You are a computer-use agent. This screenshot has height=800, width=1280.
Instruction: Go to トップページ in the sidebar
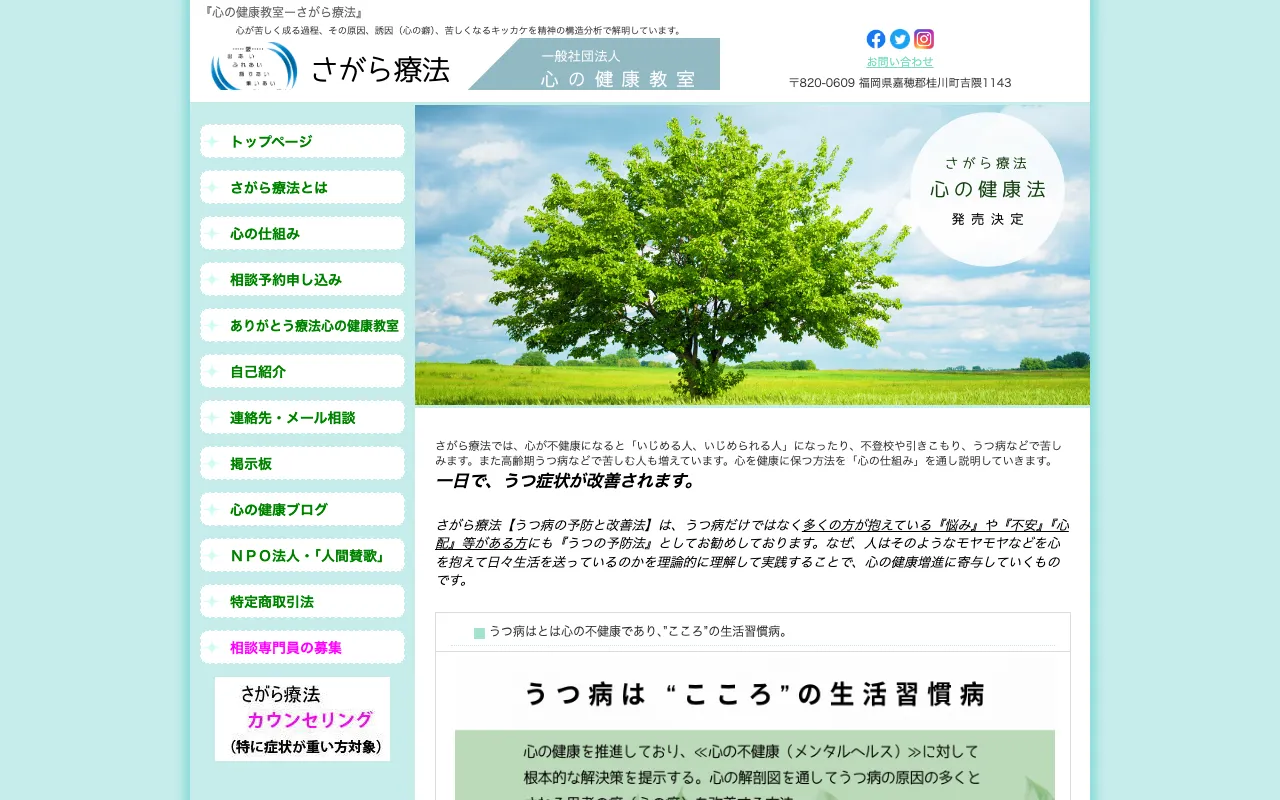pos(302,141)
